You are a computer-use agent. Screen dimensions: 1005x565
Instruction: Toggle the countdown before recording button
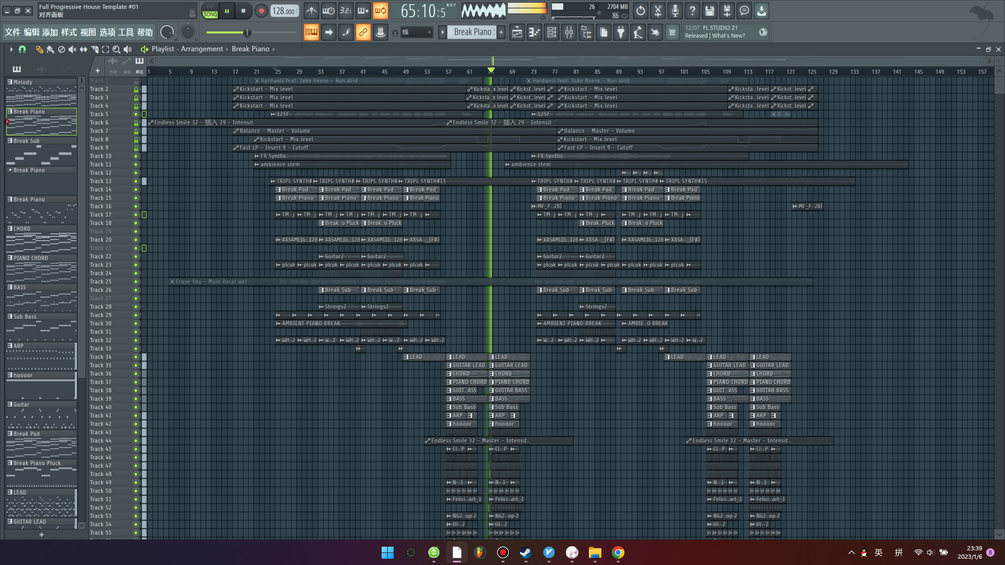point(345,10)
